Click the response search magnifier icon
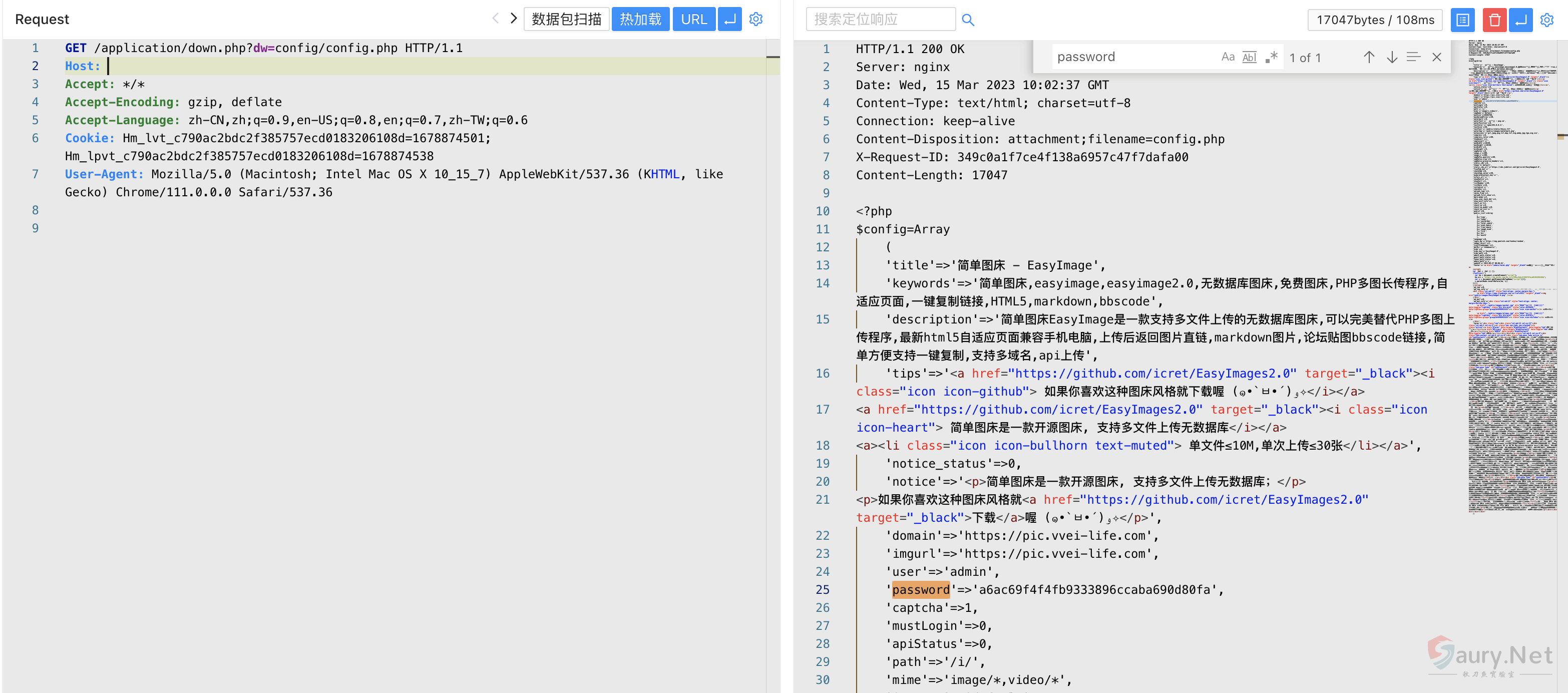Screen dimensions: 1568x693 point(968,20)
